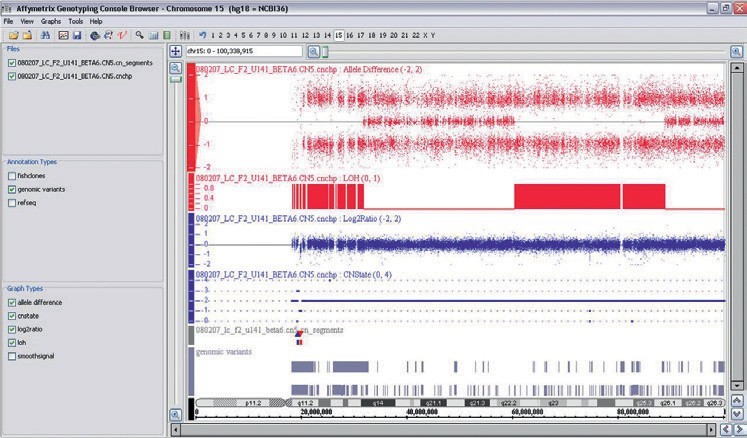
Task: Toggle the cn_segments file checkbox
Action: 12,63
